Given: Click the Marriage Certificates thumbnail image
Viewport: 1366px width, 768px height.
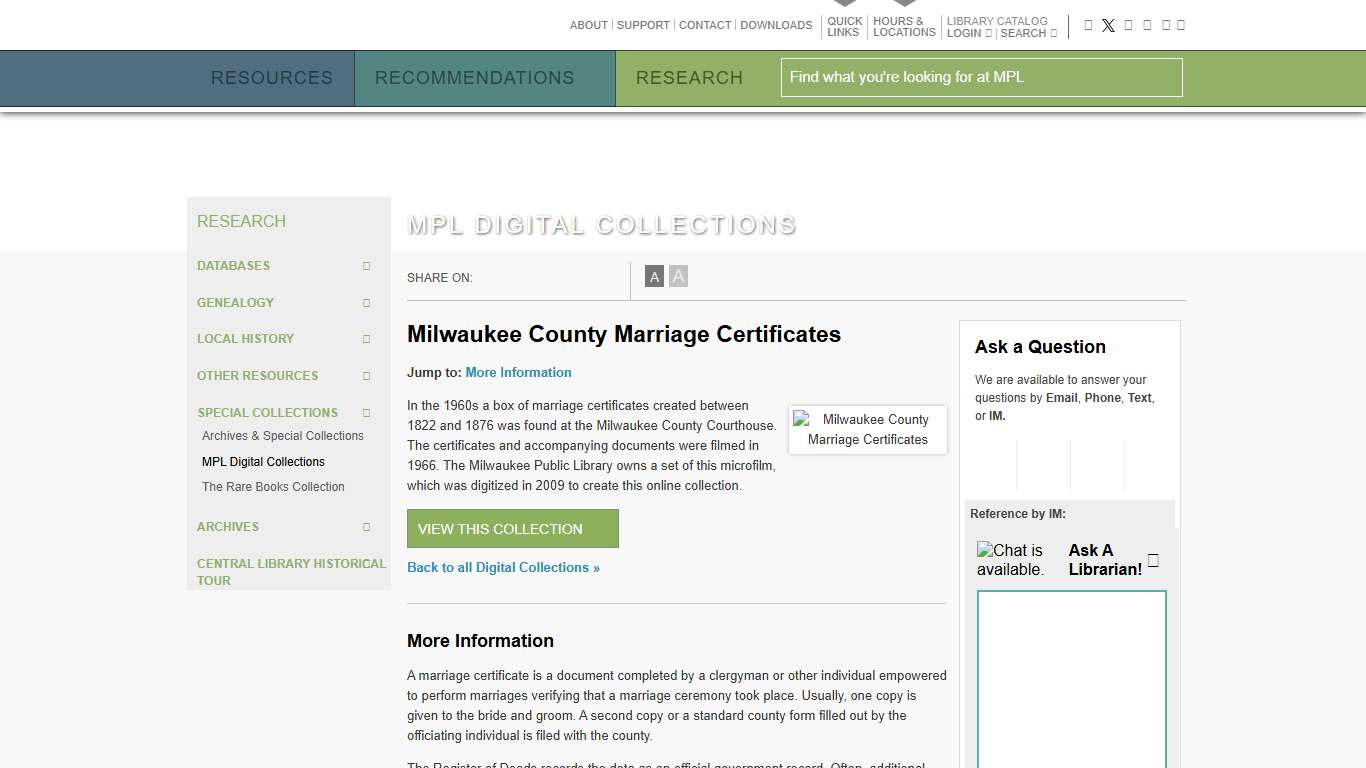Looking at the screenshot, I should 867,429.
